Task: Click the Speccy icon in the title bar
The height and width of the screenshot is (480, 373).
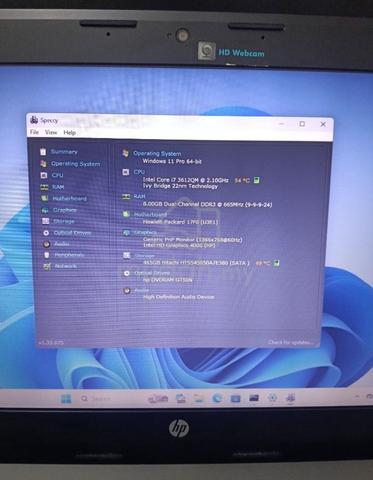Action: click(x=34, y=120)
